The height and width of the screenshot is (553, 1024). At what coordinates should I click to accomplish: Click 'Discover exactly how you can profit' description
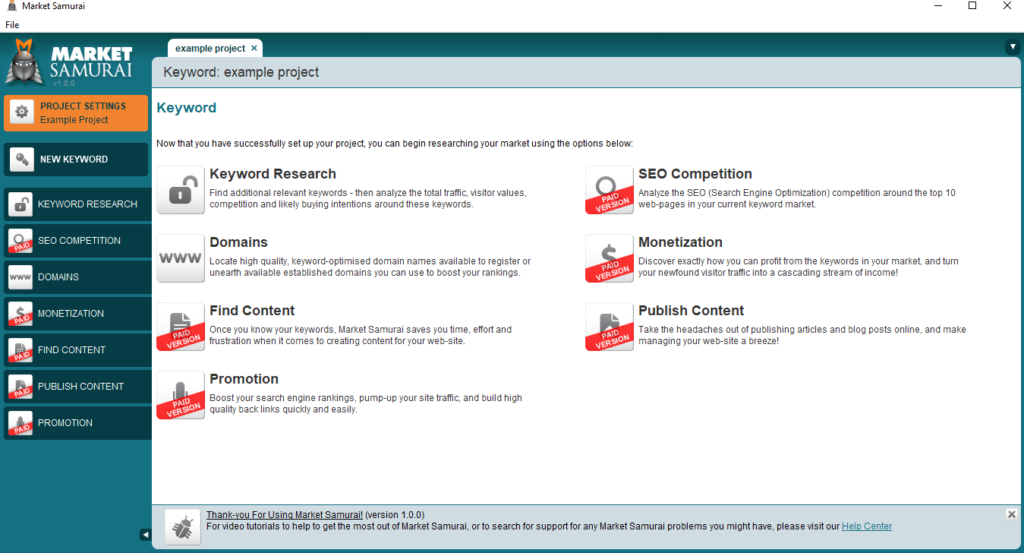(x=798, y=267)
